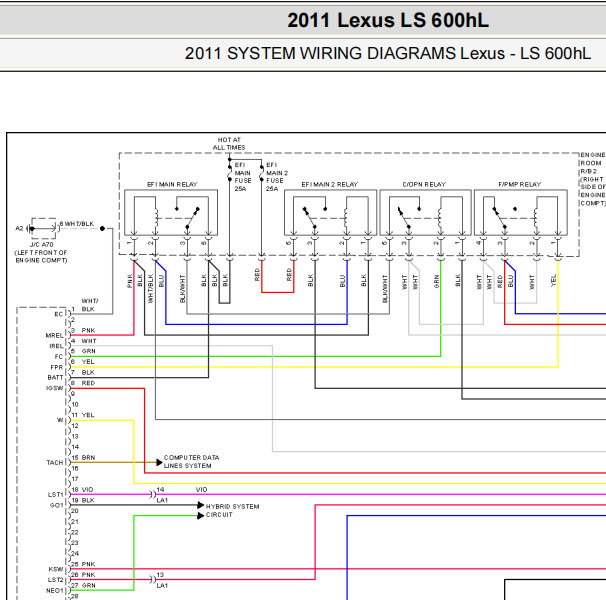Select the "FC" terminal label
The image size is (606, 600).
[x=58, y=357]
